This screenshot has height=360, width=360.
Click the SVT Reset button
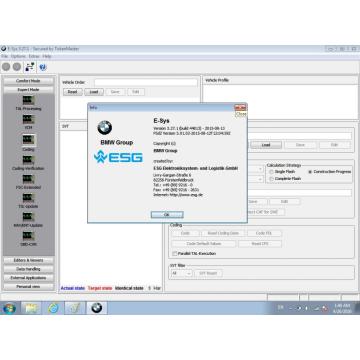(208, 273)
